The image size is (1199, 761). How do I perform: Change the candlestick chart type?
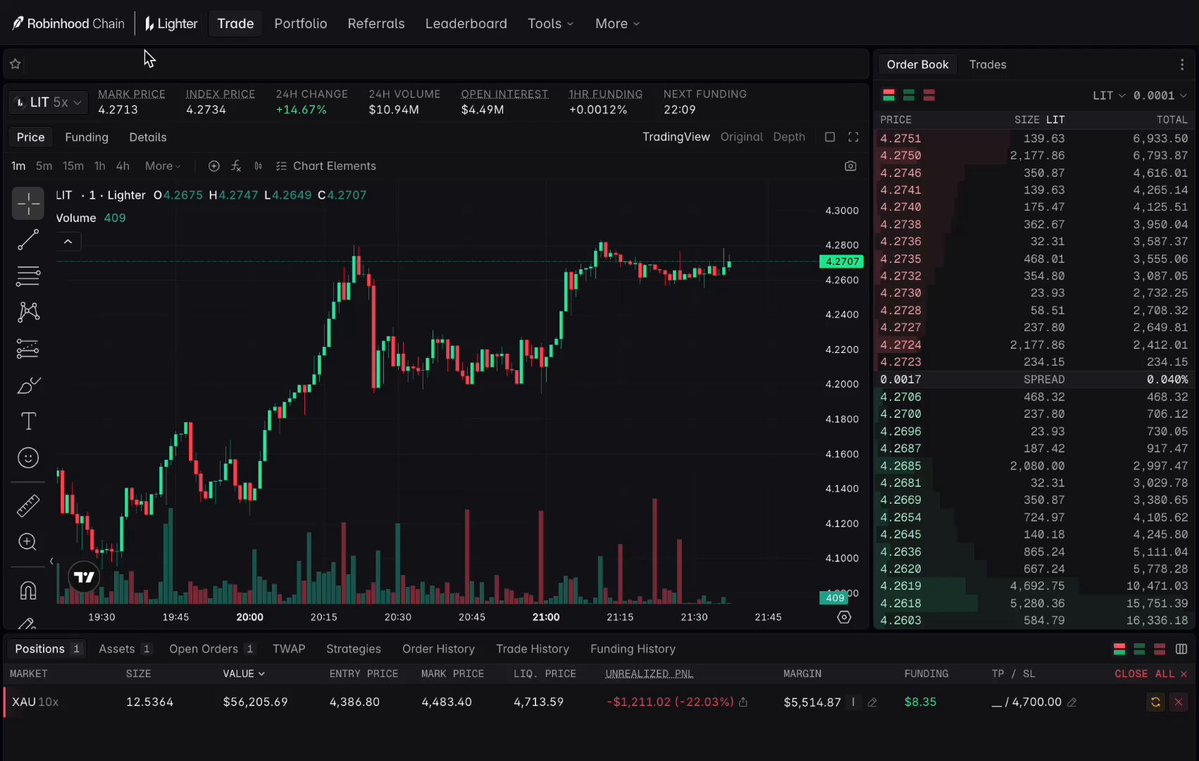pyautogui.click(x=258, y=166)
